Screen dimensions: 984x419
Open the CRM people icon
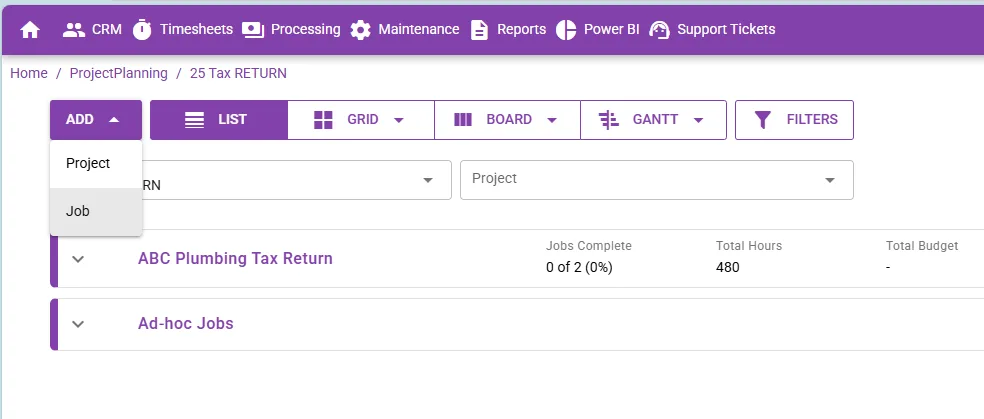click(x=74, y=29)
